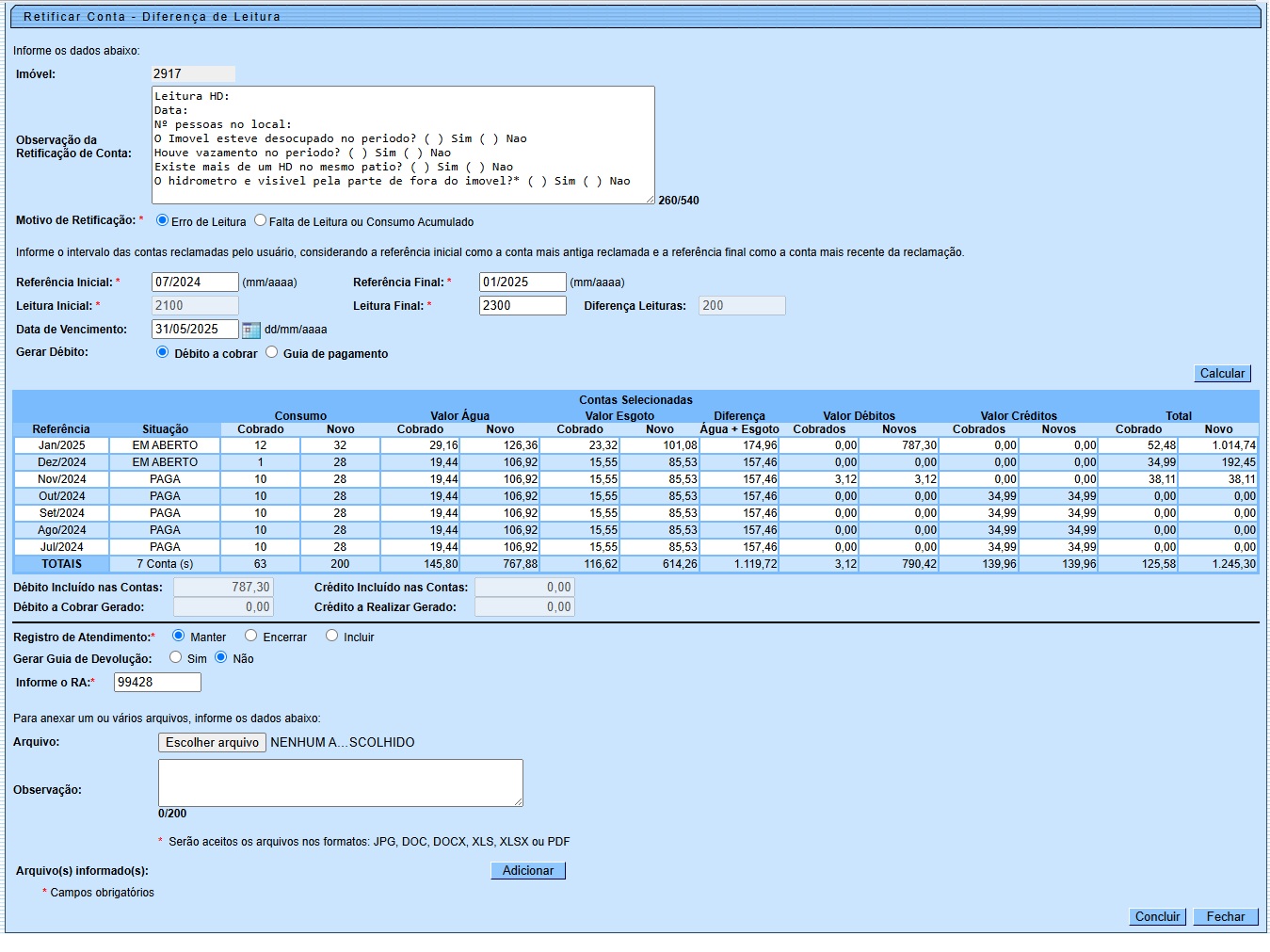Set Registro de Atendimento to Incluir
Viewport: 1270px width, 952px height.
(x=331, y=636)
